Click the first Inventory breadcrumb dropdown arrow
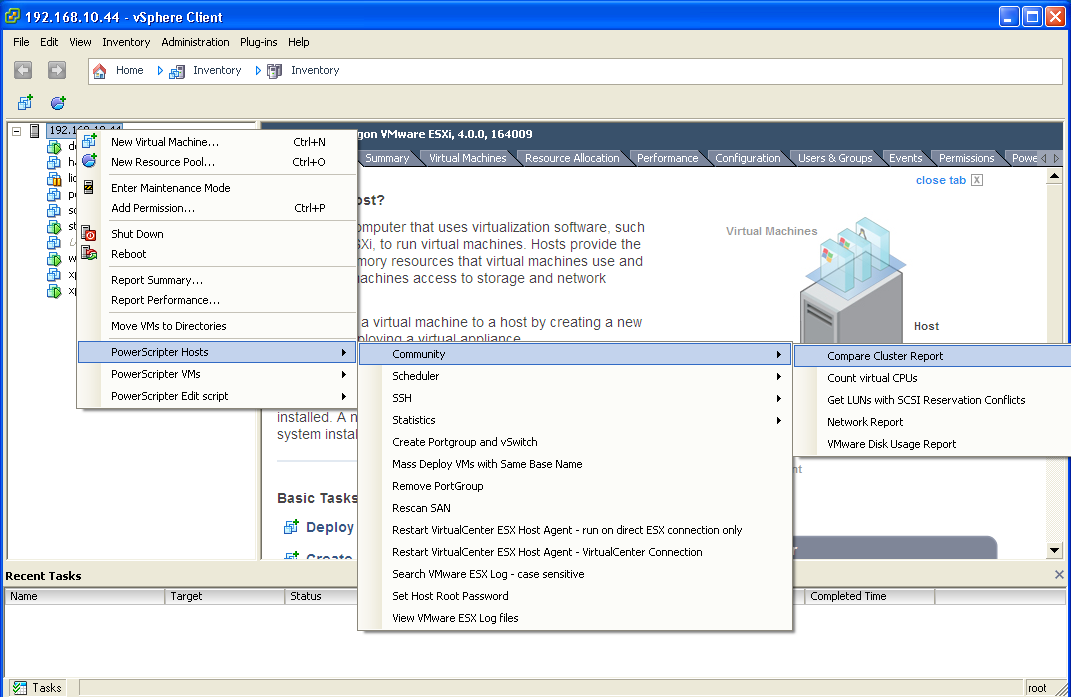 [x=160, y=70]
